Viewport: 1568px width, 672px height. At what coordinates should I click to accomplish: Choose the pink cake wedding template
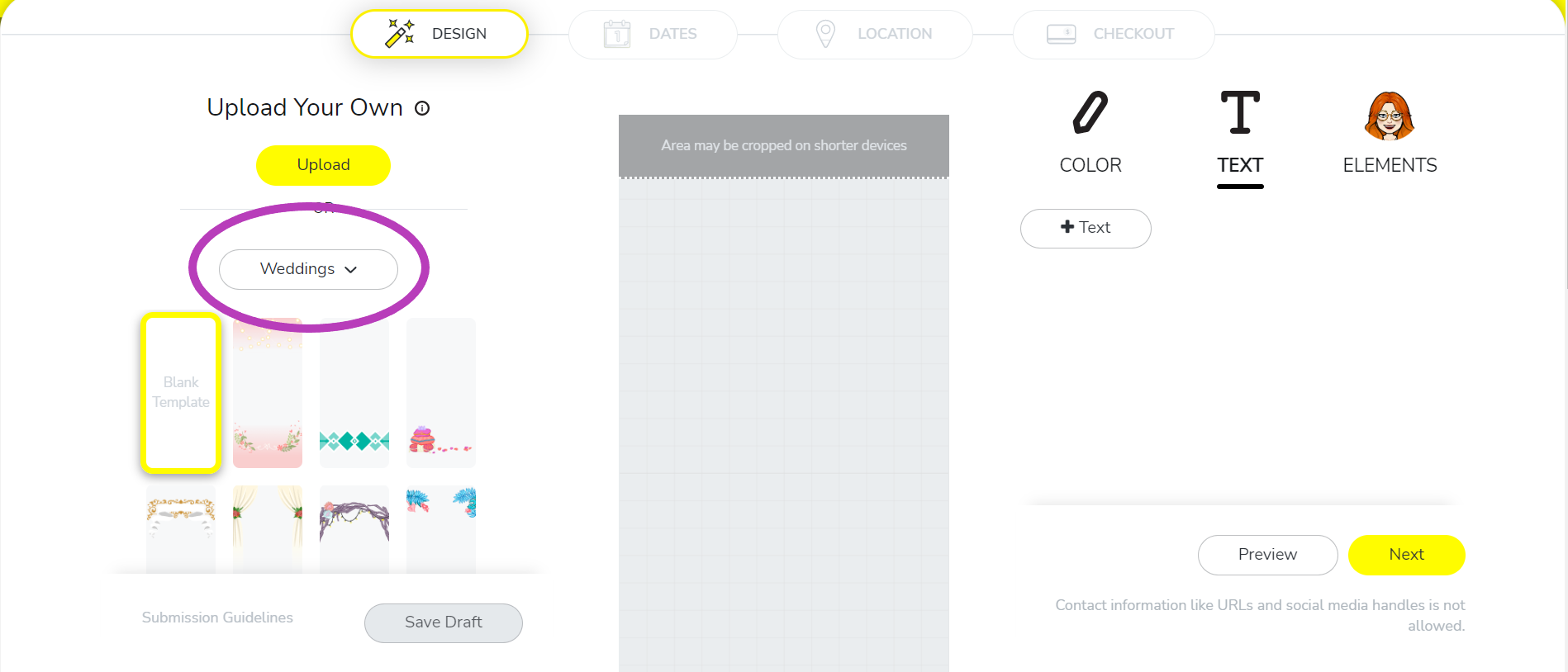(441, 393)
